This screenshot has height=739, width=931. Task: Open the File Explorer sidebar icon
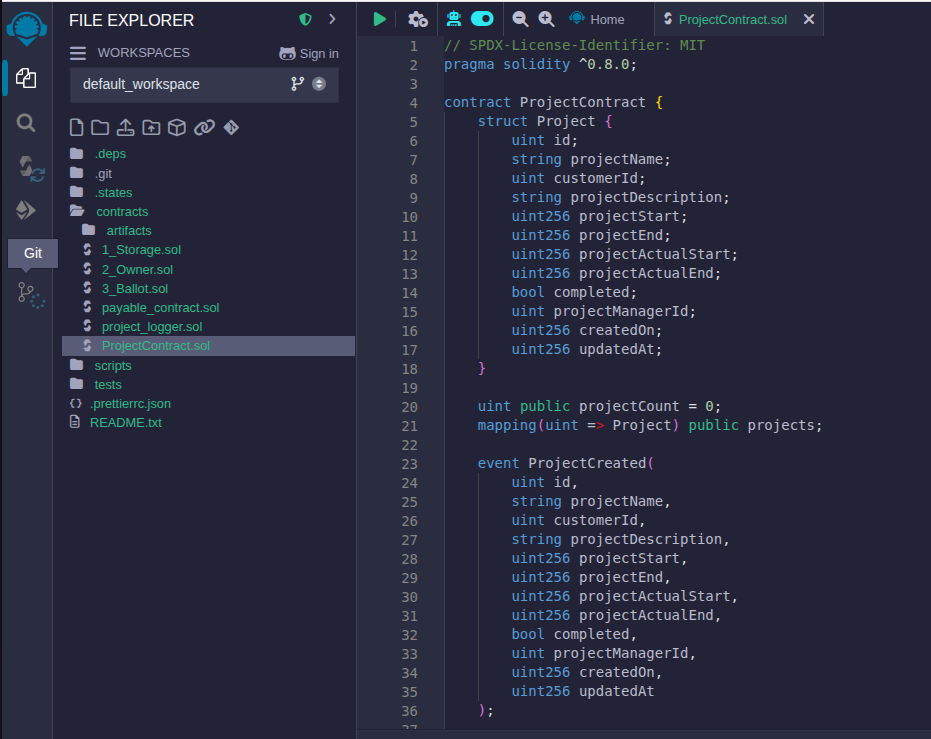click(x=26, y=78)
